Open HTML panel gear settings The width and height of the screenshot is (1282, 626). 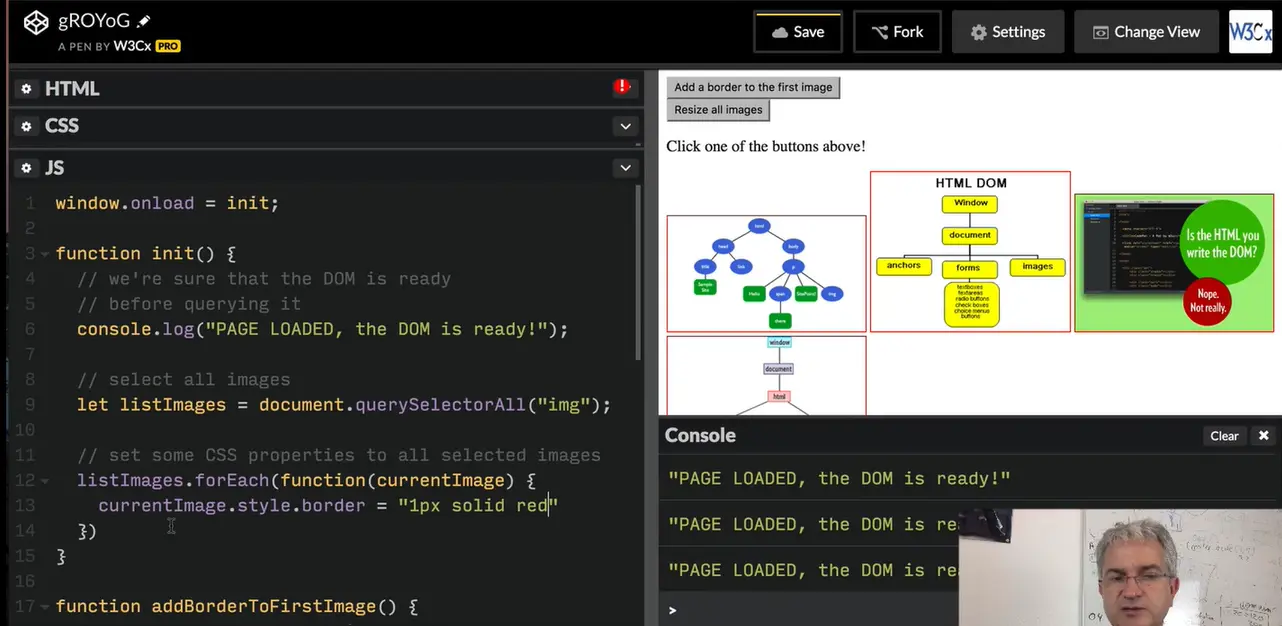tap(27, 89)
